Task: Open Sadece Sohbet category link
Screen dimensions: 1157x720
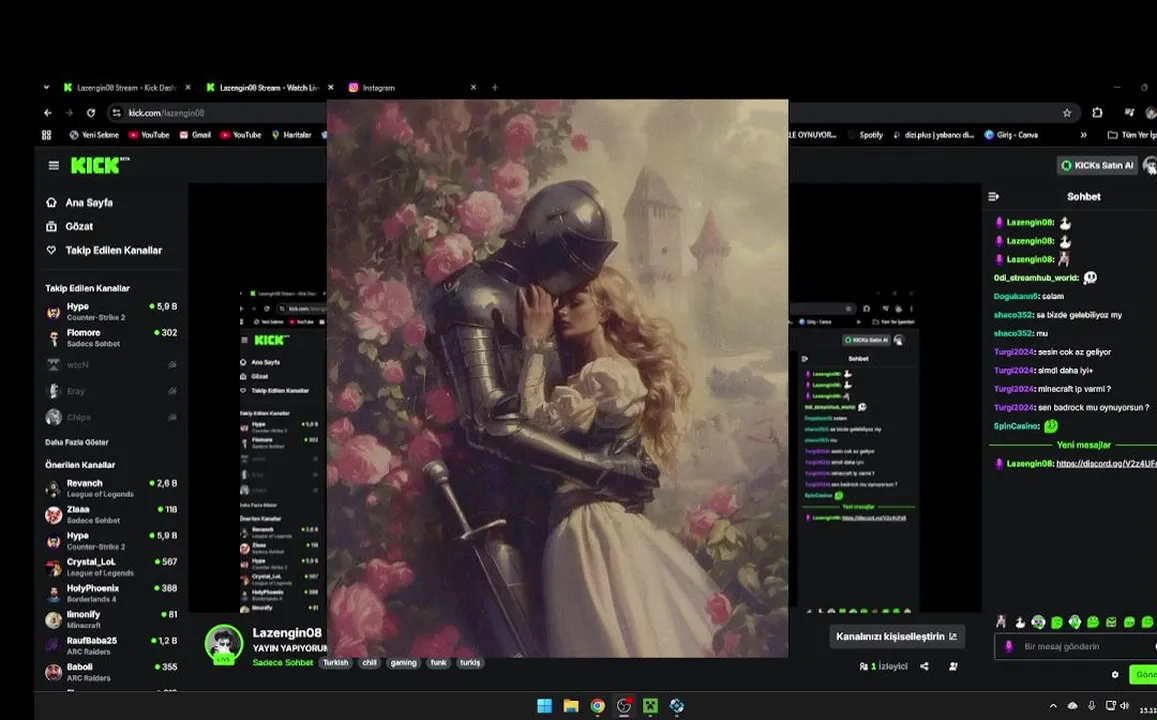Action: coord(283,662)
